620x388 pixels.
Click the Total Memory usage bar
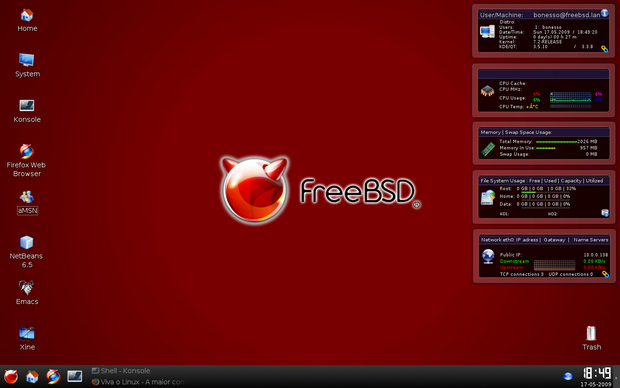556,142
